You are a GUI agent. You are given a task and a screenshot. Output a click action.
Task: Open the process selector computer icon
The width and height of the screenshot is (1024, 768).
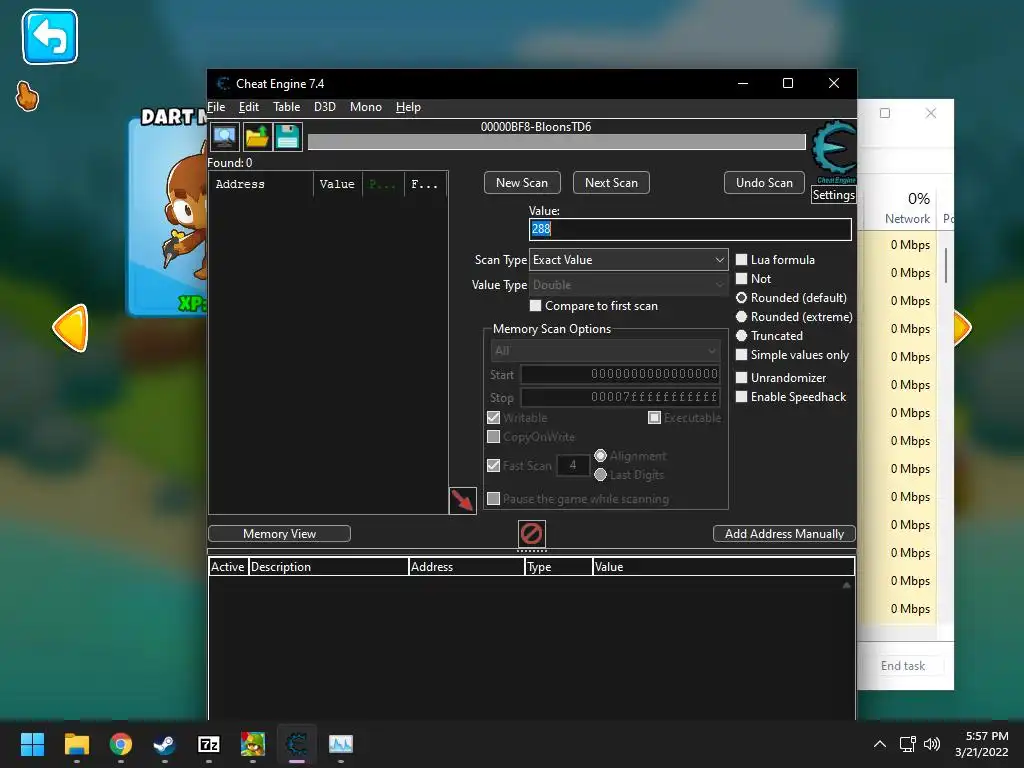tap(225, 137)
